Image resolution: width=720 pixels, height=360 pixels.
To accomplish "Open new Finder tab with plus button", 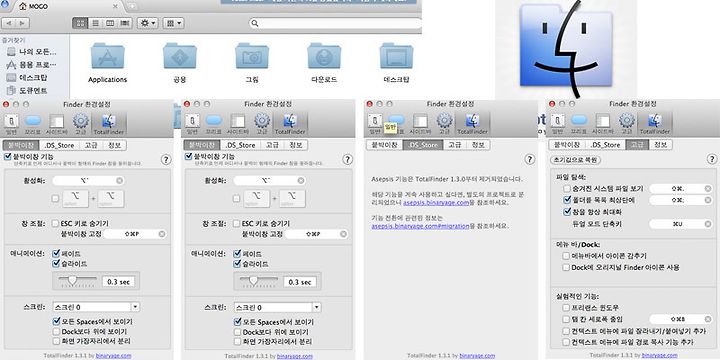I will [x=132, y=6].
